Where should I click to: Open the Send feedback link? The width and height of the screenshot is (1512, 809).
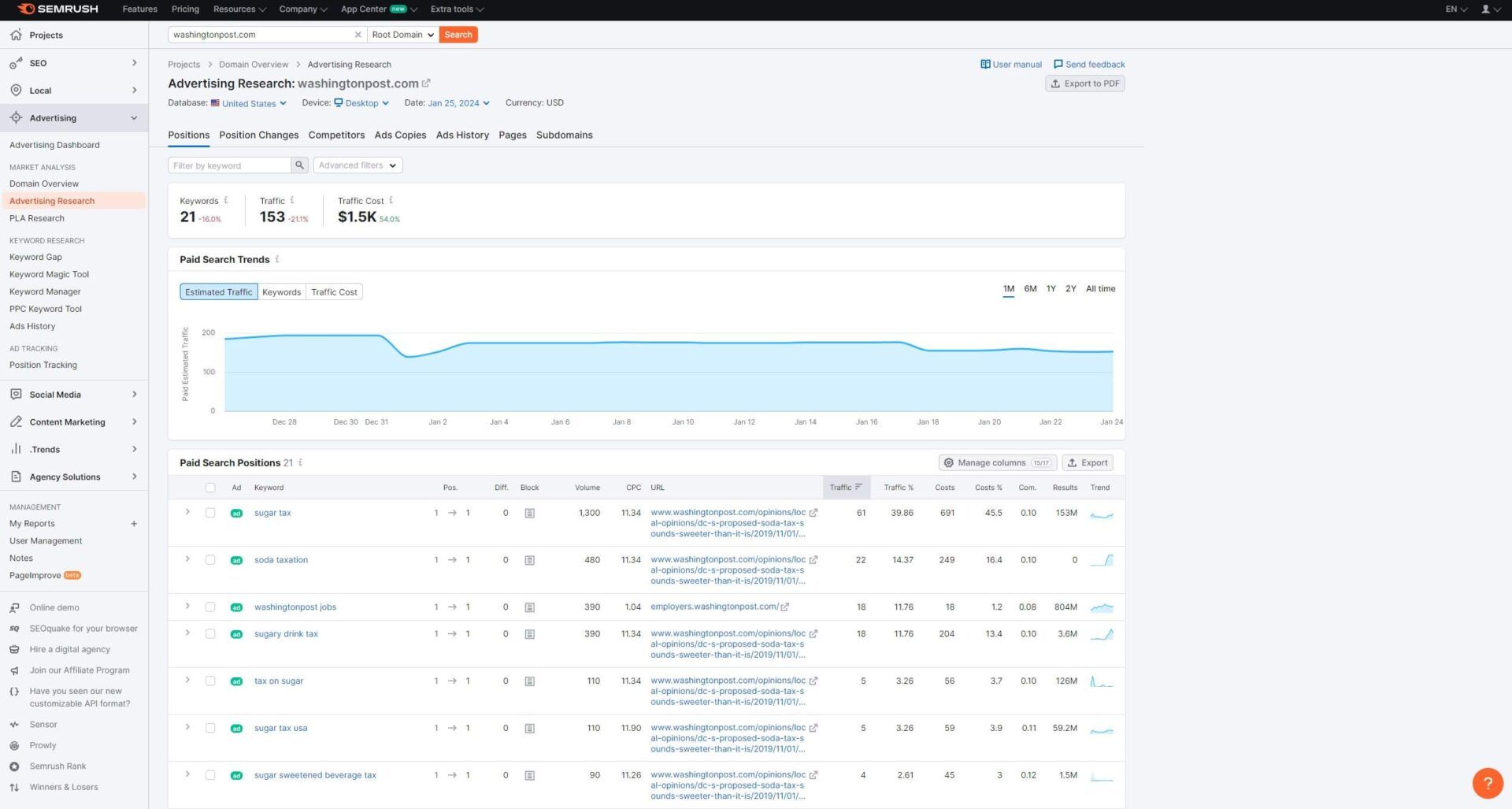[x=1089, y=65]
